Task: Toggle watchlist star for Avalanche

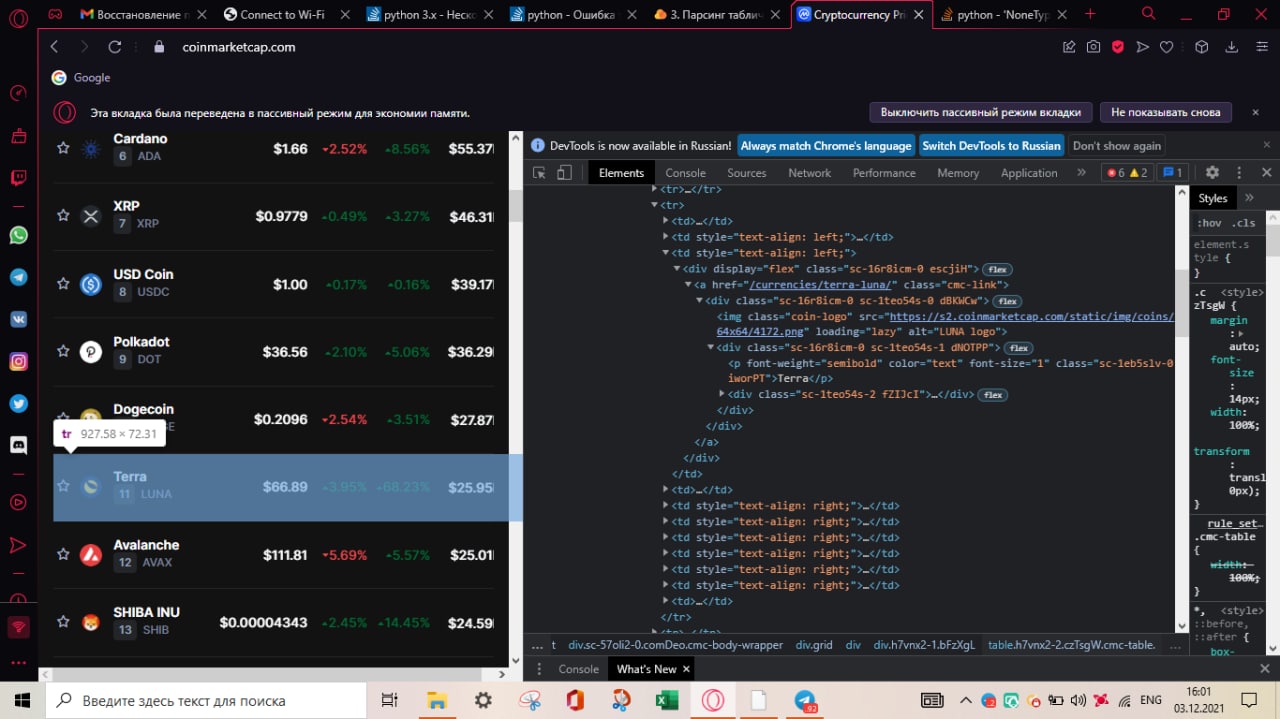Action: tap(63, 554)
